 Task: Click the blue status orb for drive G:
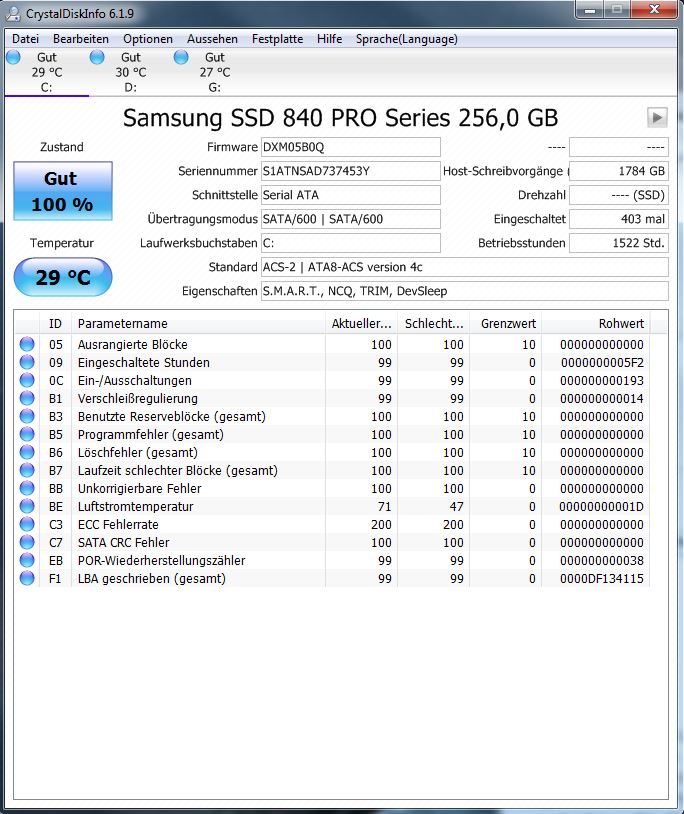pos(181,57)
